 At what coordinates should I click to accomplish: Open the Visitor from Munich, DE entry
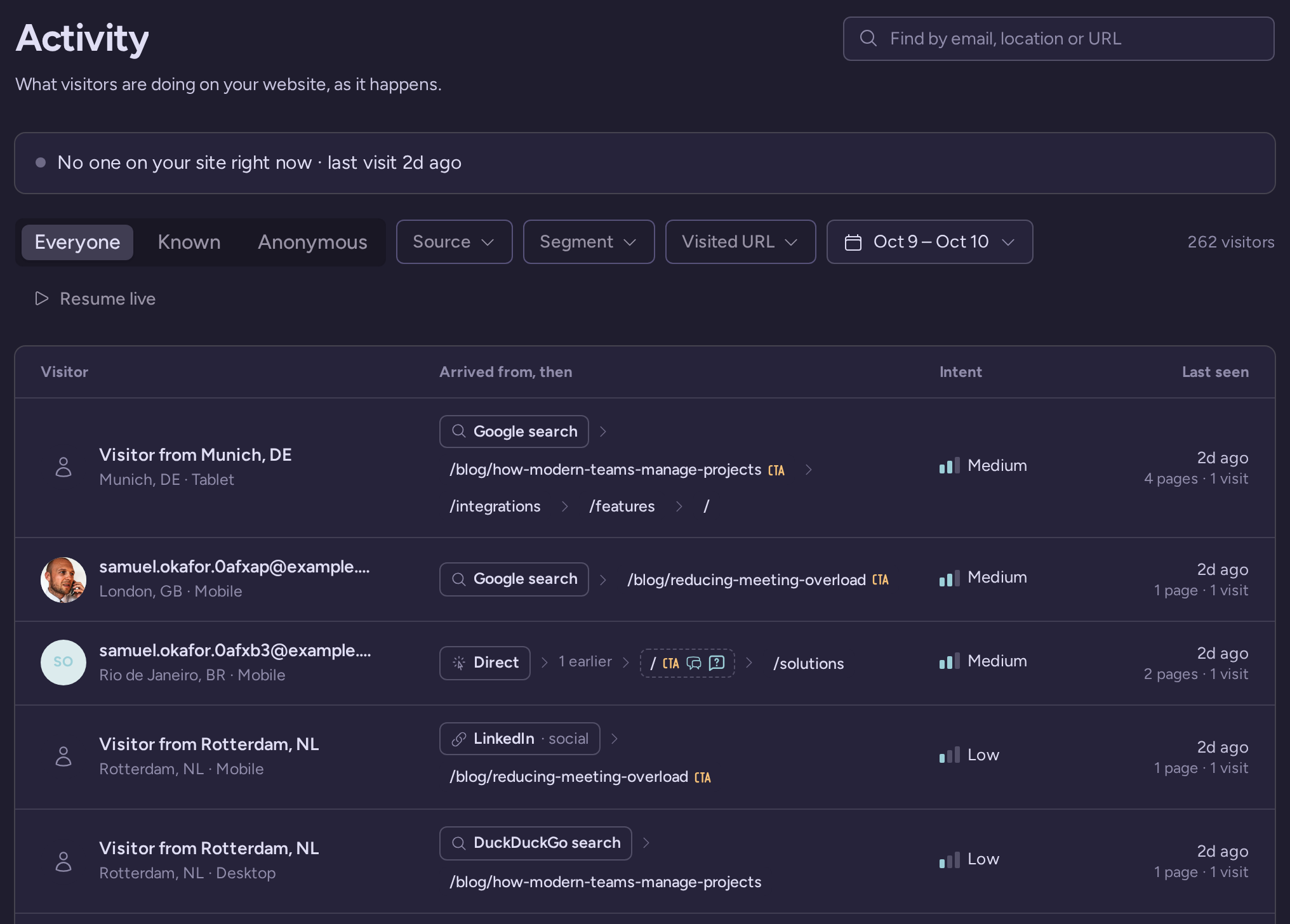pos(196,454)
